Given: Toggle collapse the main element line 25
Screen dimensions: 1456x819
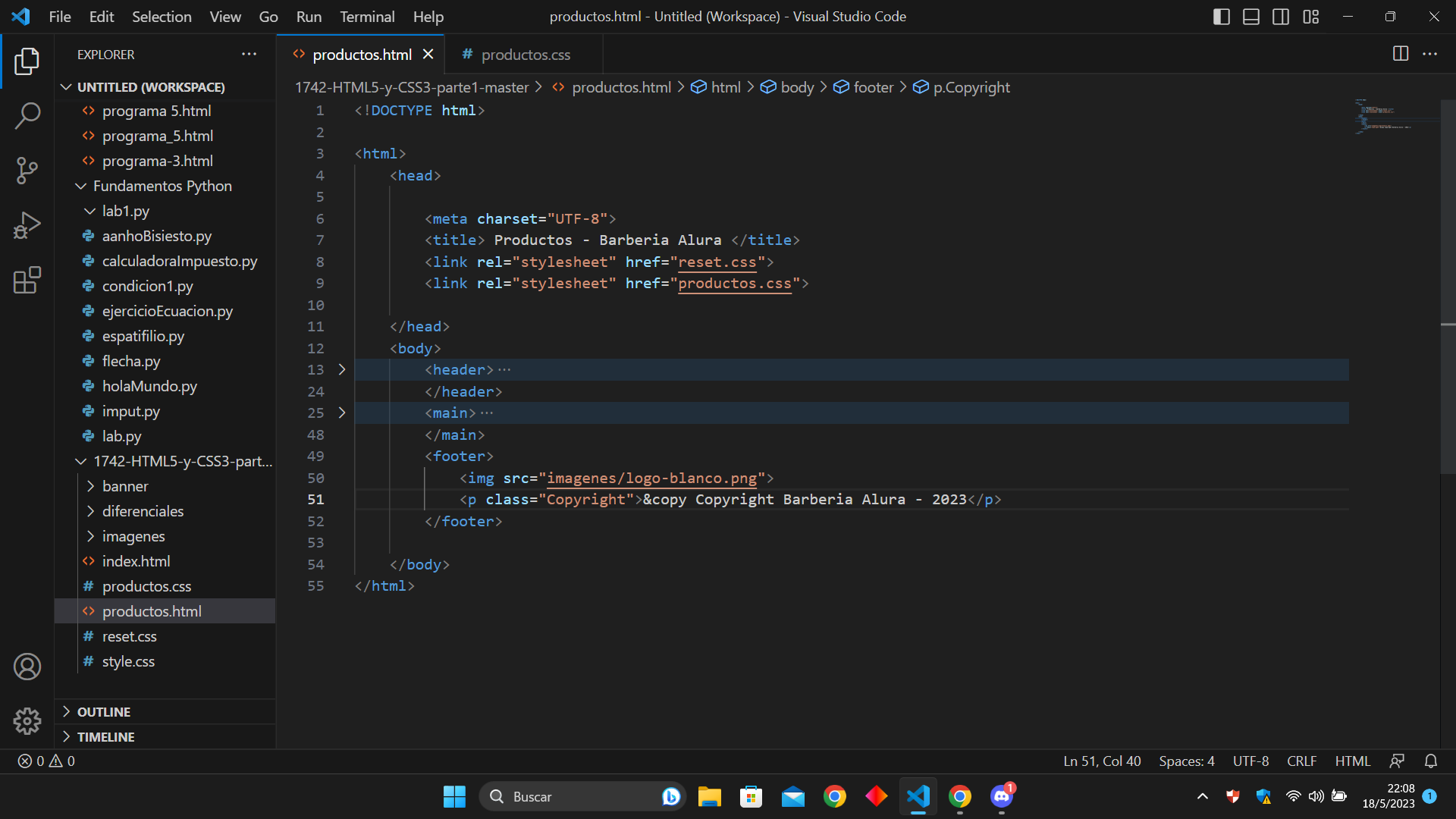Looking at the screenshot, I should 343,413.
